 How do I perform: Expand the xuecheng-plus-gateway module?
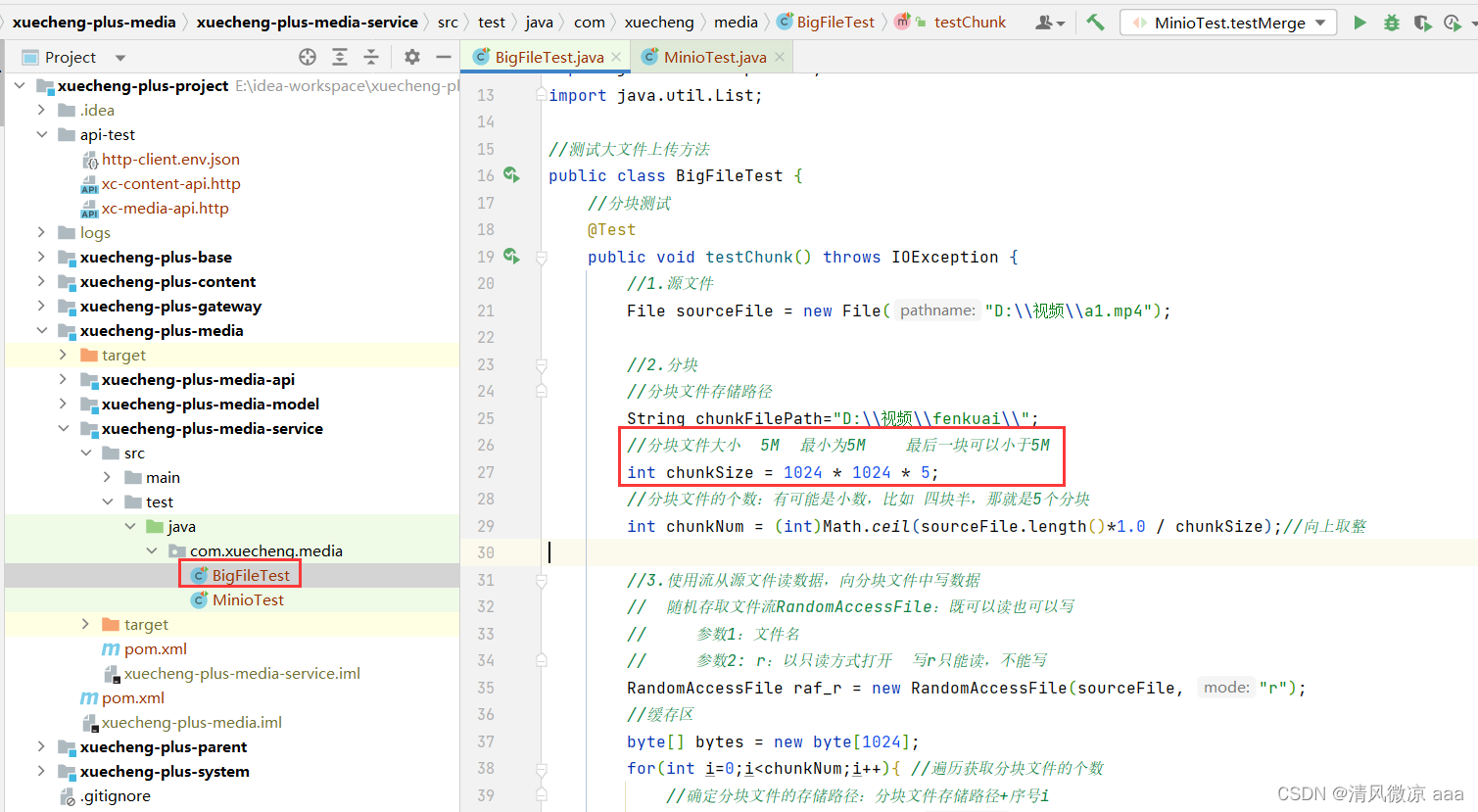(41, 306)
